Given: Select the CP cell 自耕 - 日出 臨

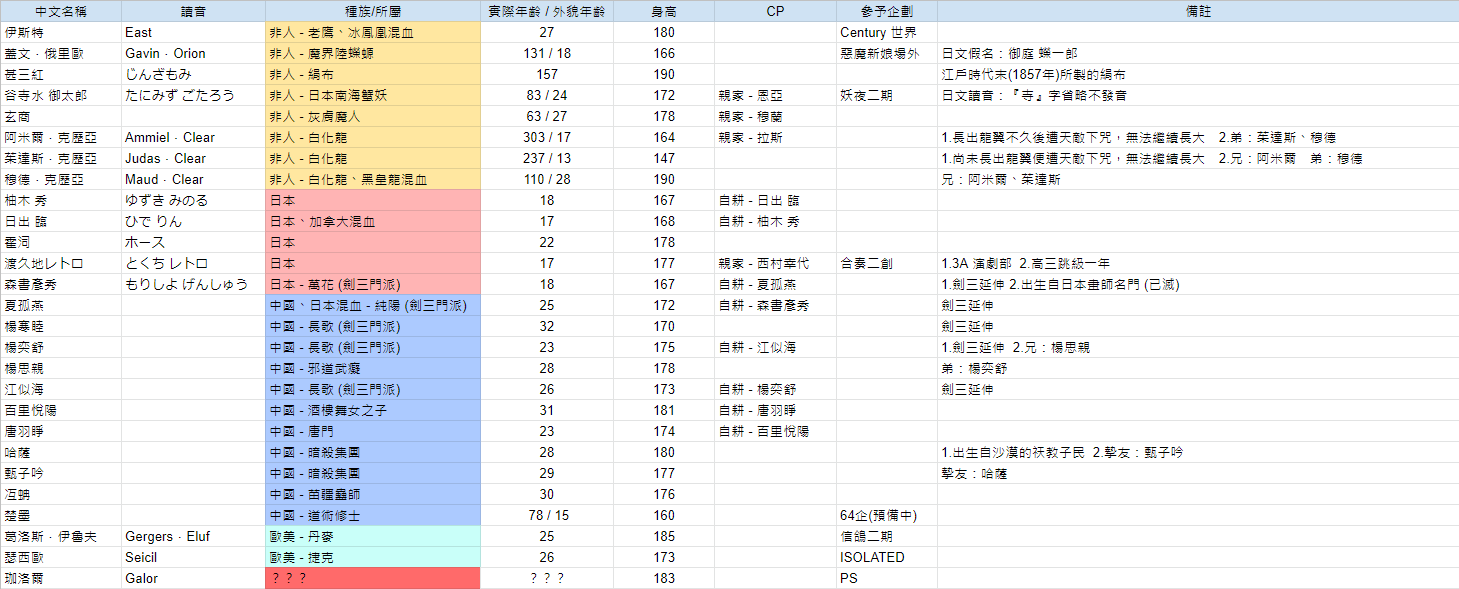Looking at the screenshot, I should (775, 201).
